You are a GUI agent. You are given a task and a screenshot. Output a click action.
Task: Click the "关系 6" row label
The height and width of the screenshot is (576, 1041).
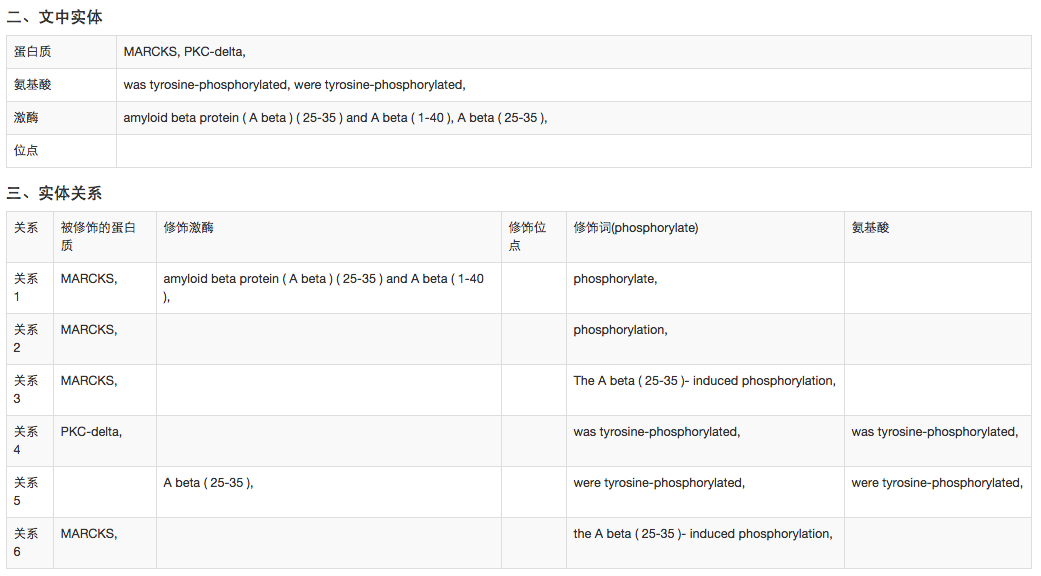26,543
